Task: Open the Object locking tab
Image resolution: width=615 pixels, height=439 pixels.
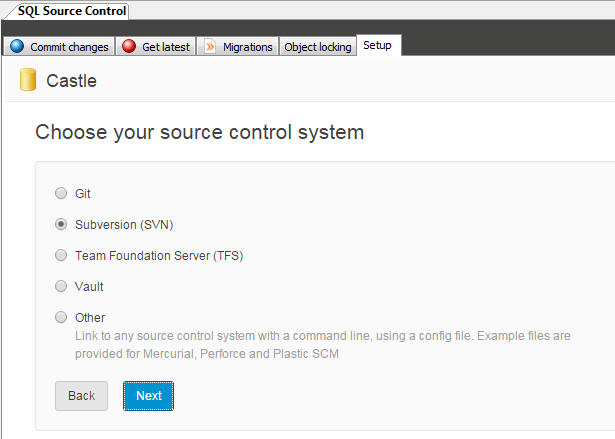Action: pos(318,47)
